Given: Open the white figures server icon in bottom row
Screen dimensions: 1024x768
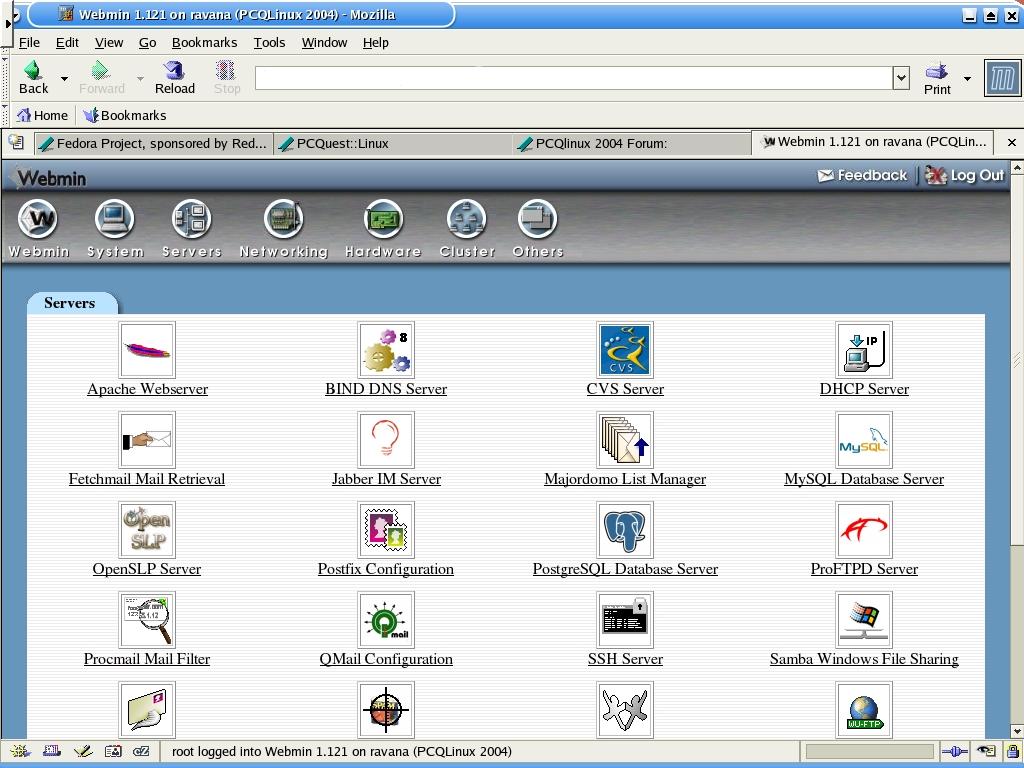Looking at the screenshot, I should pyautogui.click(x=625, y=710).
